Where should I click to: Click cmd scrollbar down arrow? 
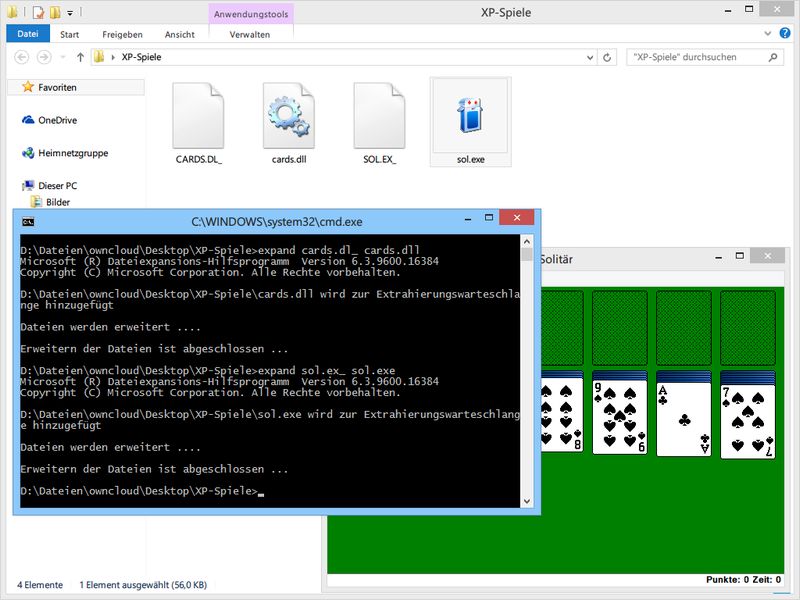click(527, 501)
